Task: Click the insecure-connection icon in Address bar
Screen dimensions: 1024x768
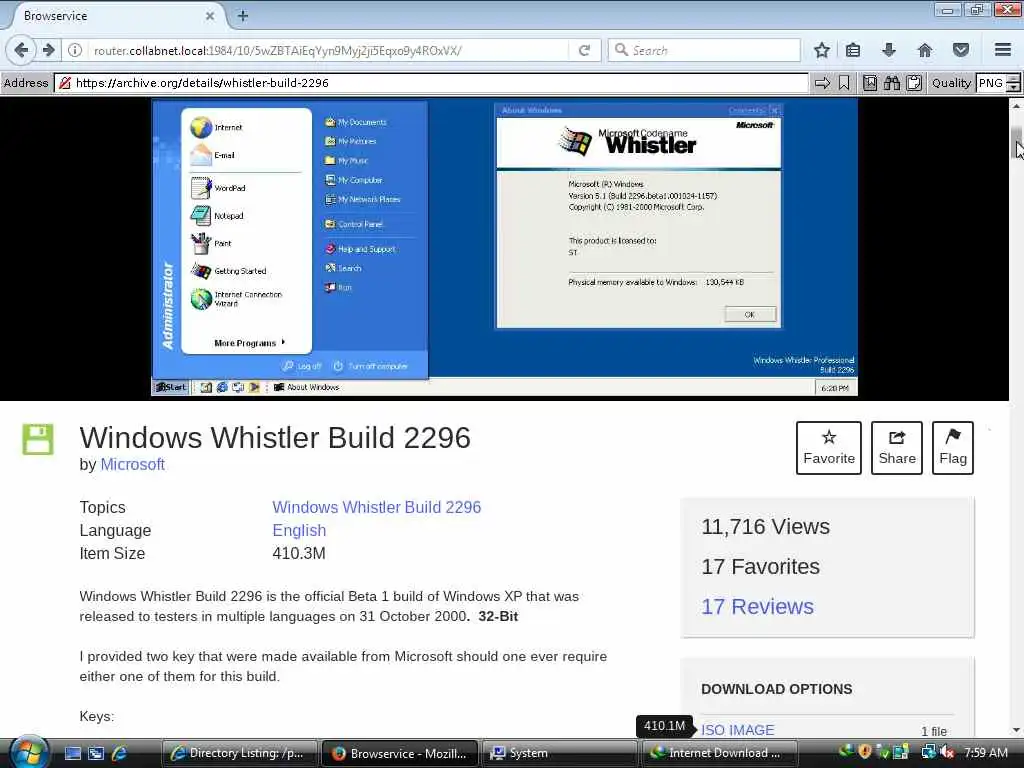Action: pos(65,83)
